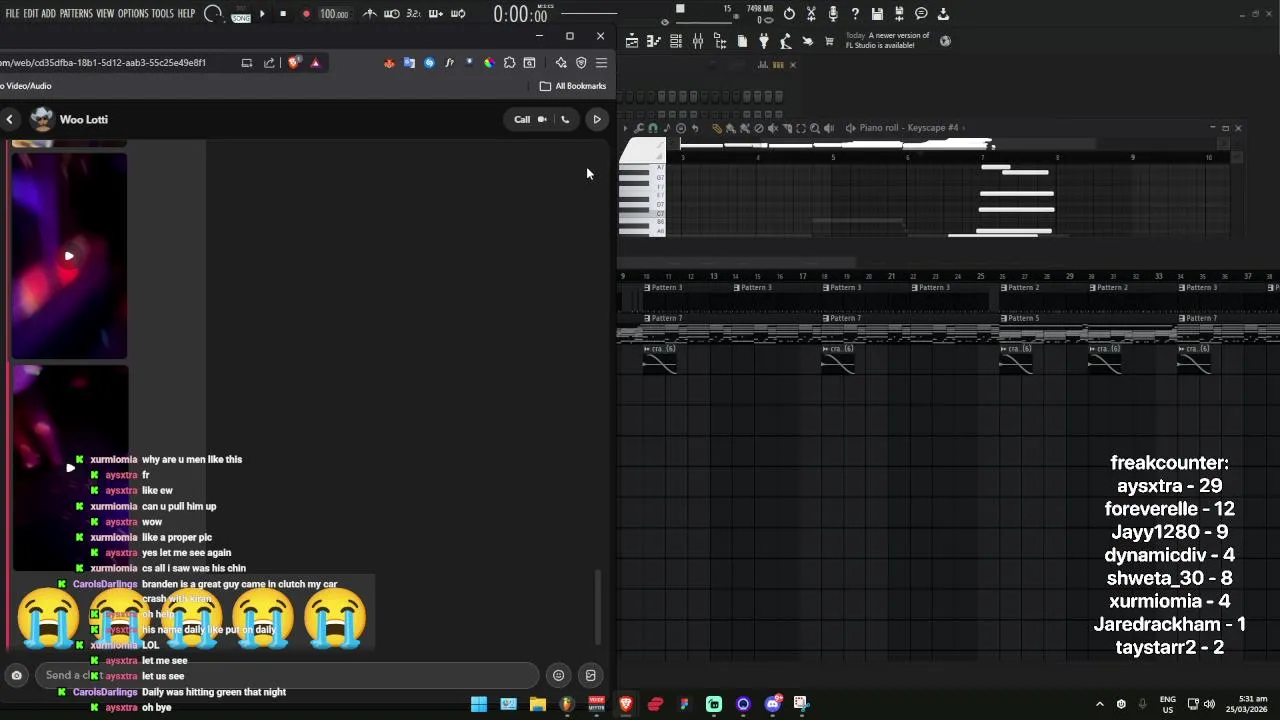Open the FILE menu in FL Studio

pos(12,14)
